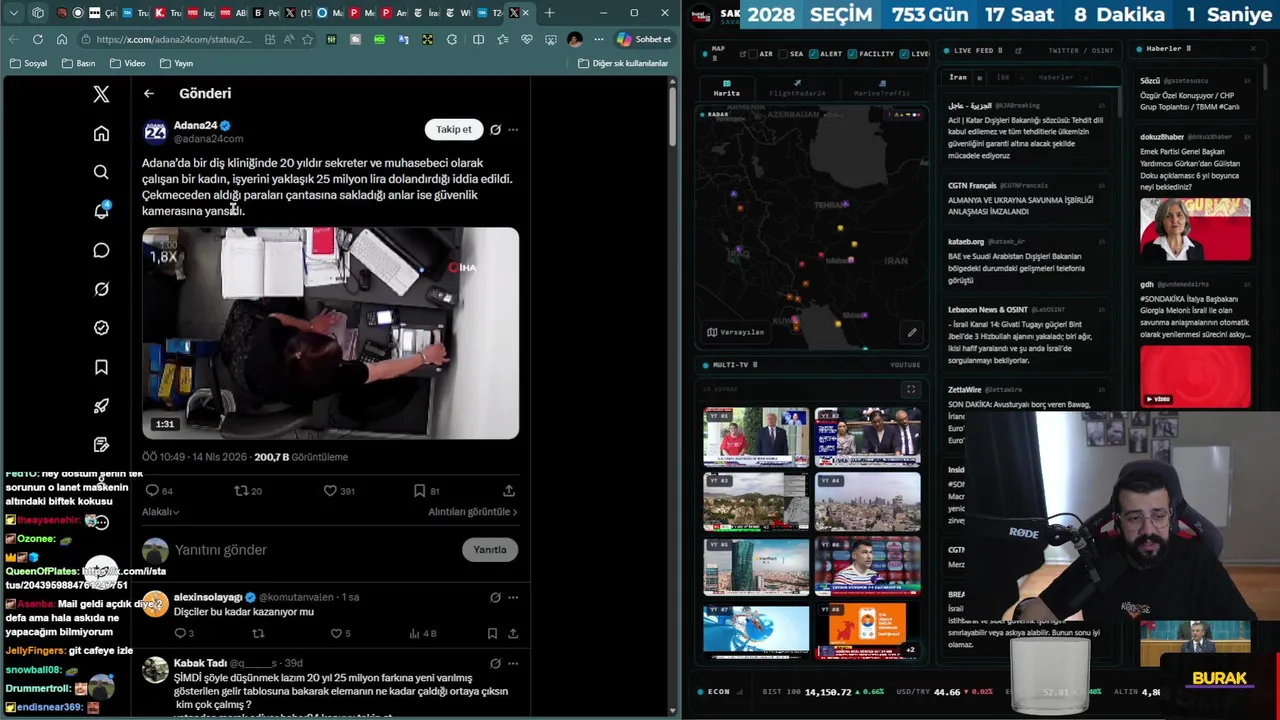This screenshot has height=720, width=1280.
Task: Click the Takip et follow button
Action: point(453,129)
